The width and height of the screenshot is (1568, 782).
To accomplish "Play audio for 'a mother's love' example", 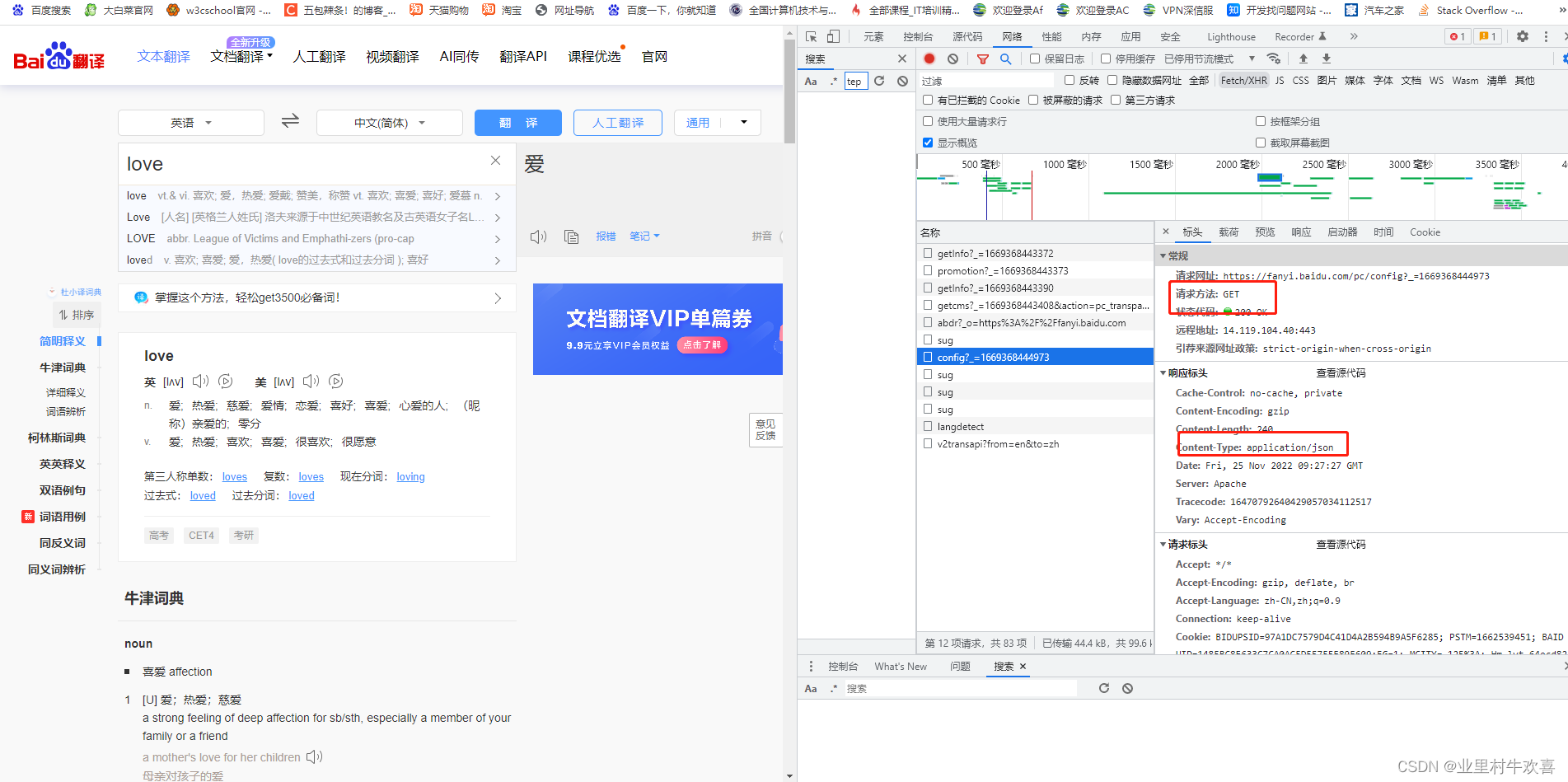I will 314,756.
